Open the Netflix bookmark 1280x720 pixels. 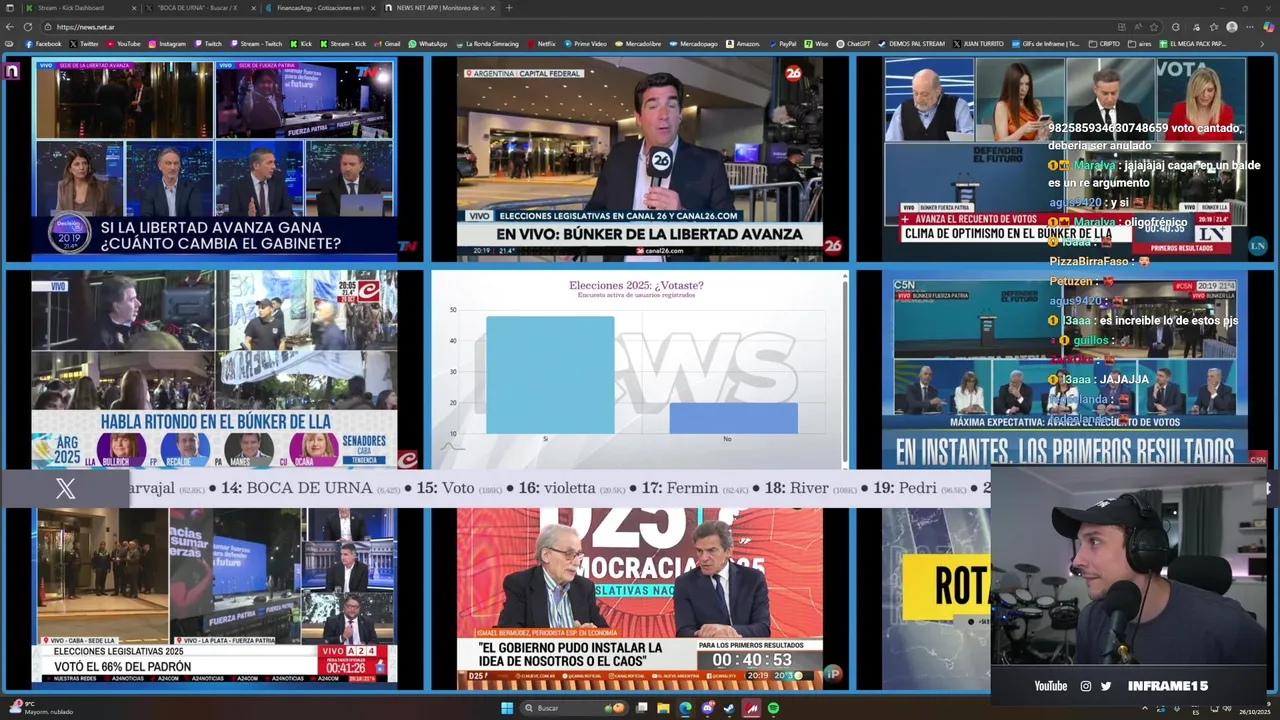coord(541,44)
